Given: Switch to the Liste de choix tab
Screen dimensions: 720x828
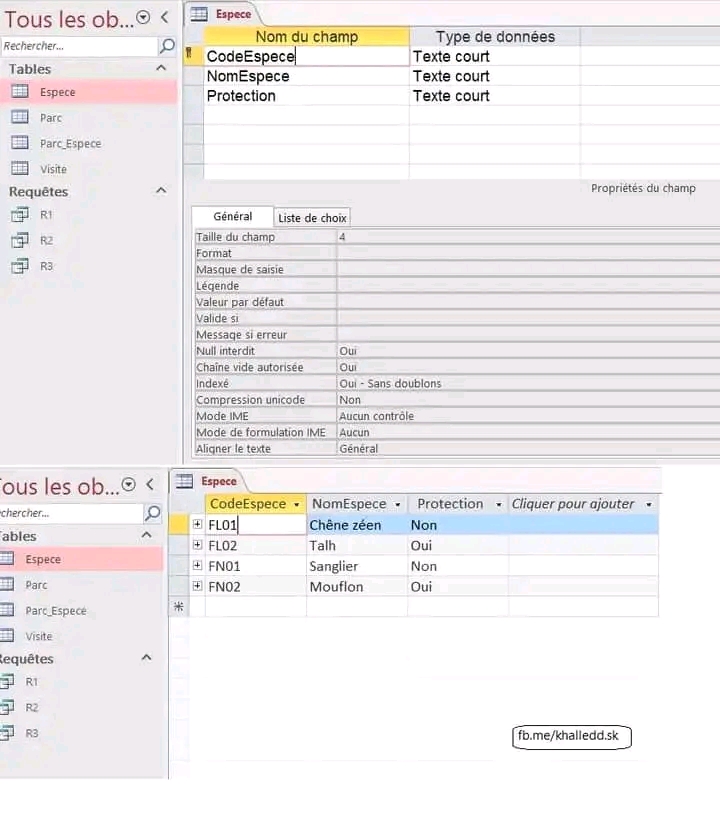Looking at the screenshot, I should click(312, 218).
